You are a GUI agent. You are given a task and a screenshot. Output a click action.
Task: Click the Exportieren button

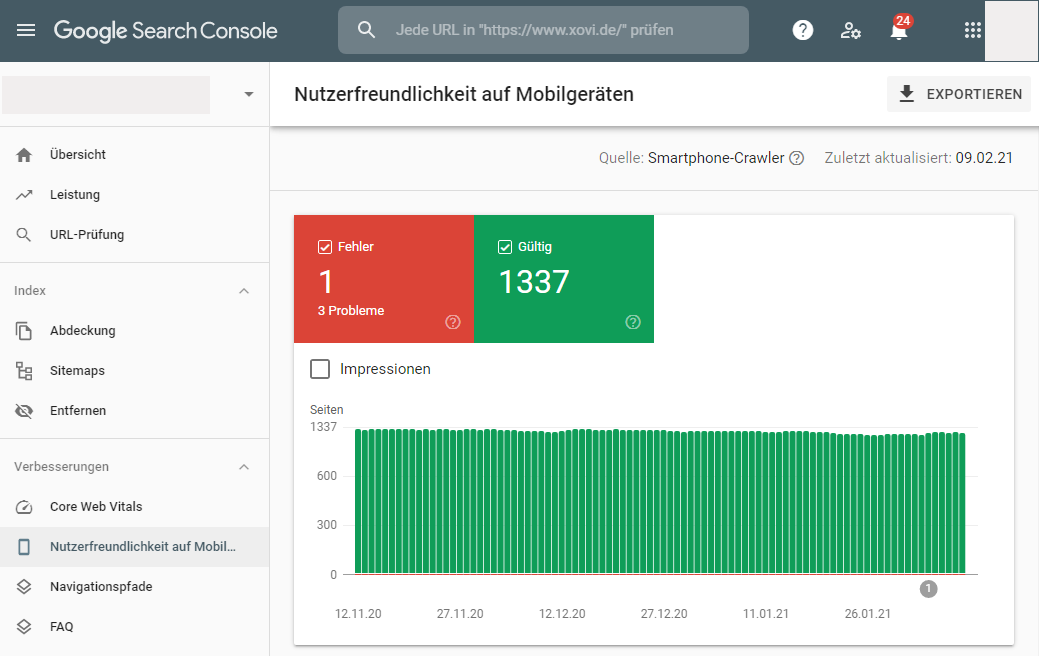point(959,95)
